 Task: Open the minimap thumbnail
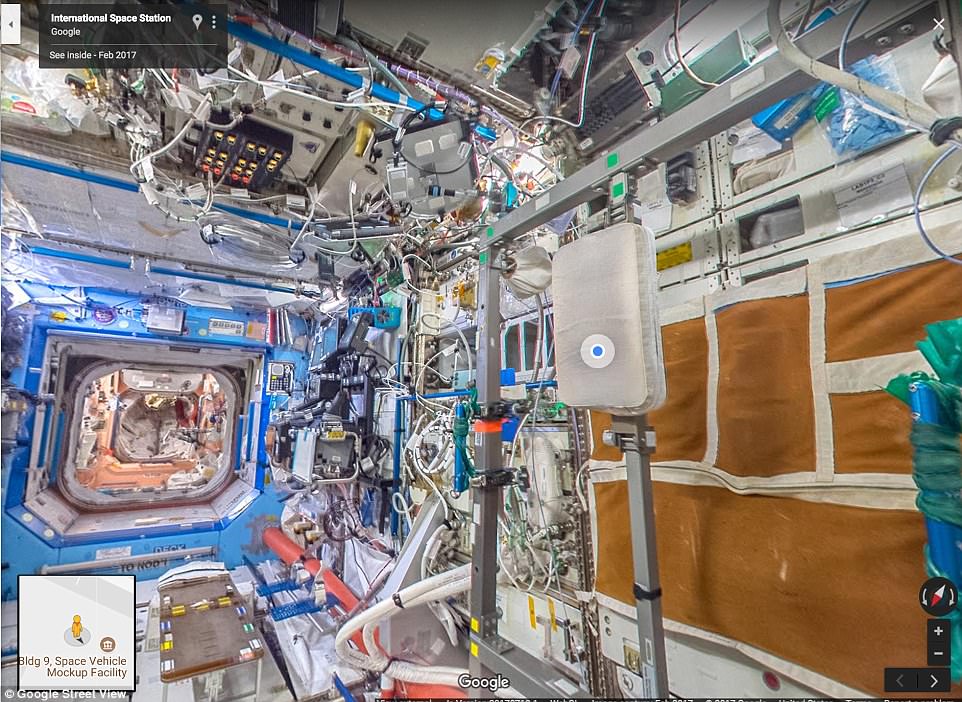[x=76, y=632]
